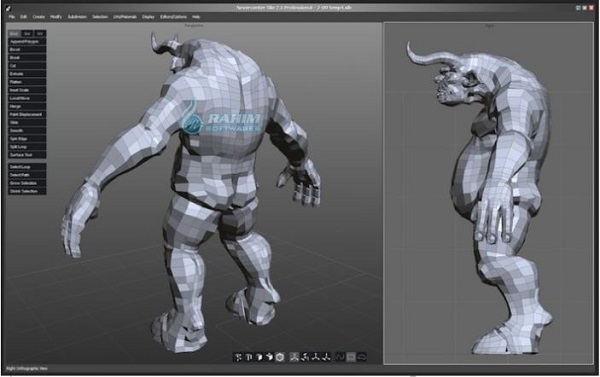Click the Extrude button
The height and width of the screenshot is (377, 600).
click(27, 73)
